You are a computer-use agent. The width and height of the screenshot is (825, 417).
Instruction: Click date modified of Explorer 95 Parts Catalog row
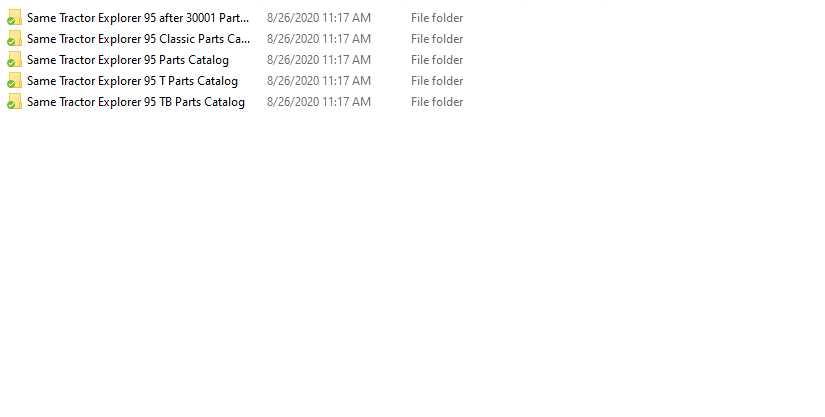[x=319, y=60]
